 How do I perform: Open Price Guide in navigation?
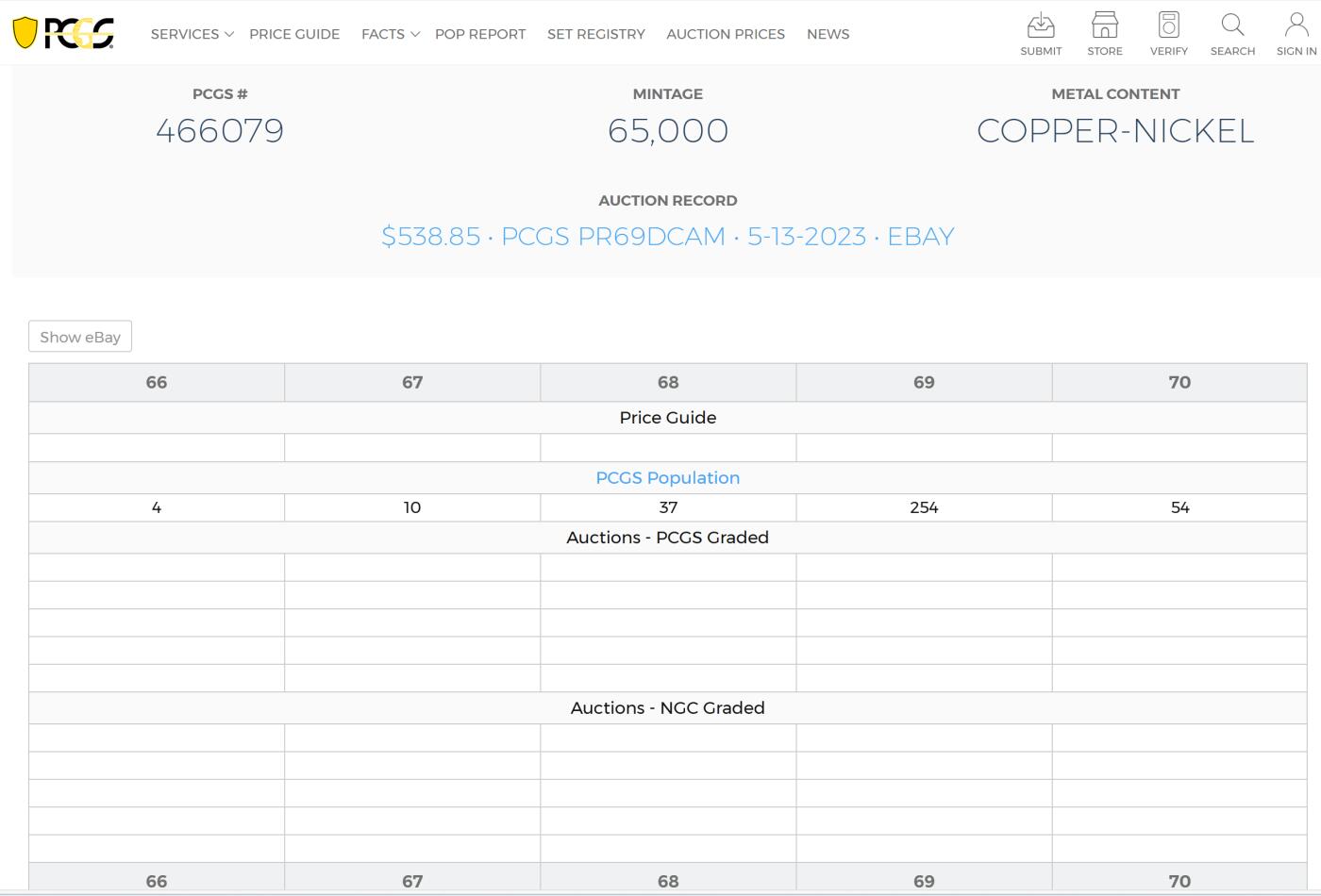pyautogui.click(x=294, y=34)
